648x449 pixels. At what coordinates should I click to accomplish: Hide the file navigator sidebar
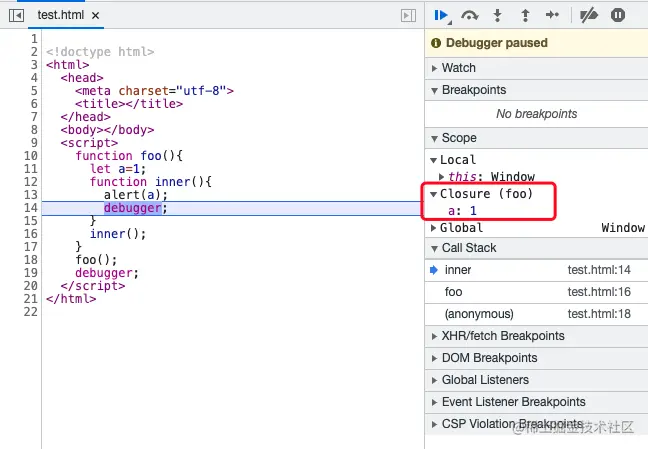pos(17,16)
